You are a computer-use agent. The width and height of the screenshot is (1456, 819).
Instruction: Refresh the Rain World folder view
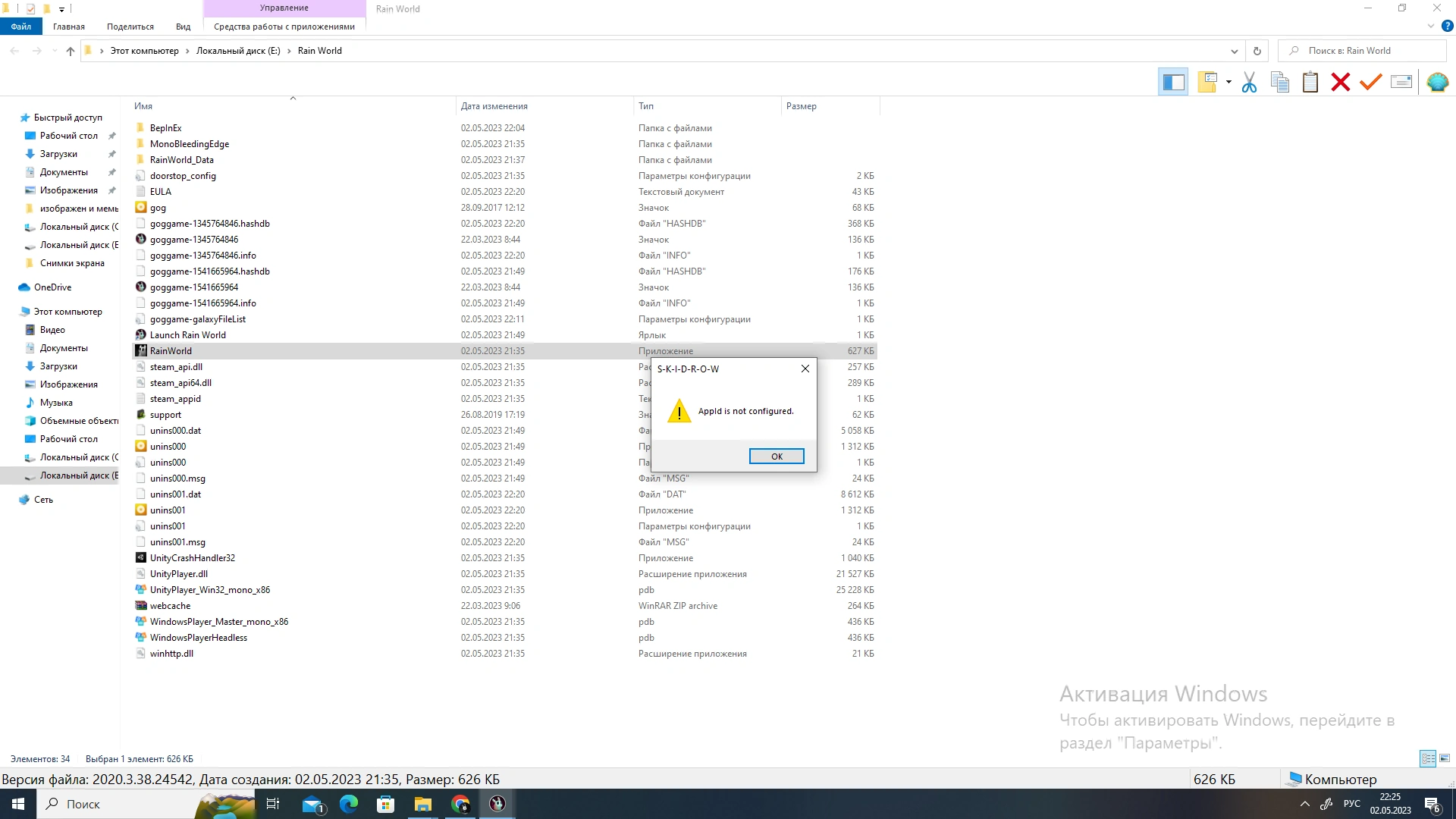coord(1257,51)
